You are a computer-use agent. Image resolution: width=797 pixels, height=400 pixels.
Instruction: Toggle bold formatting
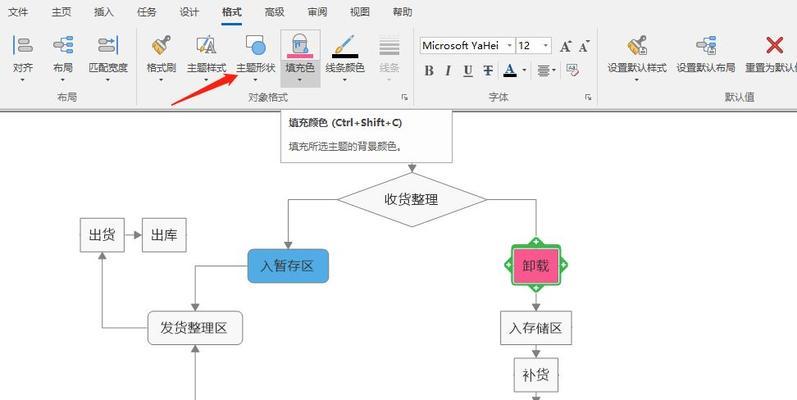click(x=429, y=71)
